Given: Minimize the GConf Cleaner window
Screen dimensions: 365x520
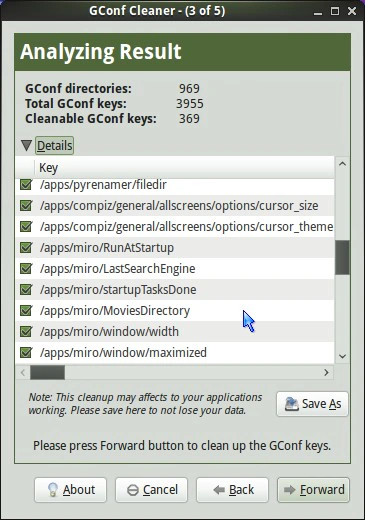Looking at the screenshot, I should tap(318, 13).
